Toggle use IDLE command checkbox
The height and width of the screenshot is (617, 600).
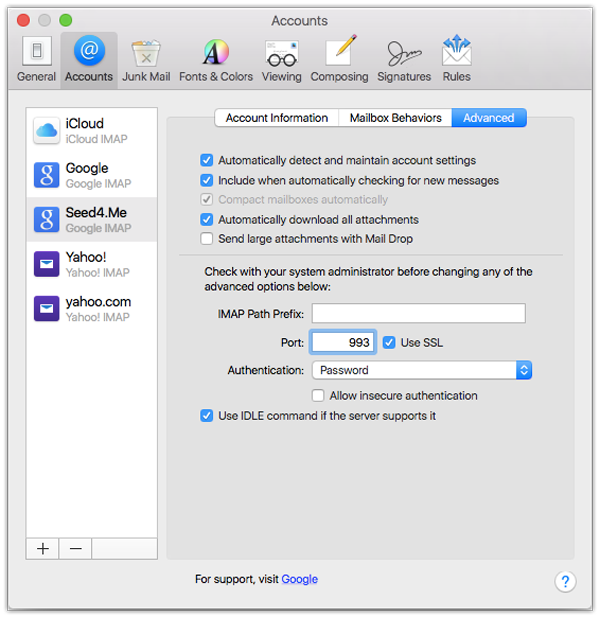point(207,416)
